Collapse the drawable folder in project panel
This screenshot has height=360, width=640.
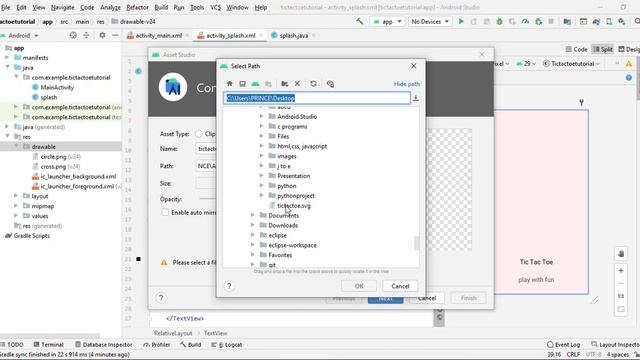(16, 146)
